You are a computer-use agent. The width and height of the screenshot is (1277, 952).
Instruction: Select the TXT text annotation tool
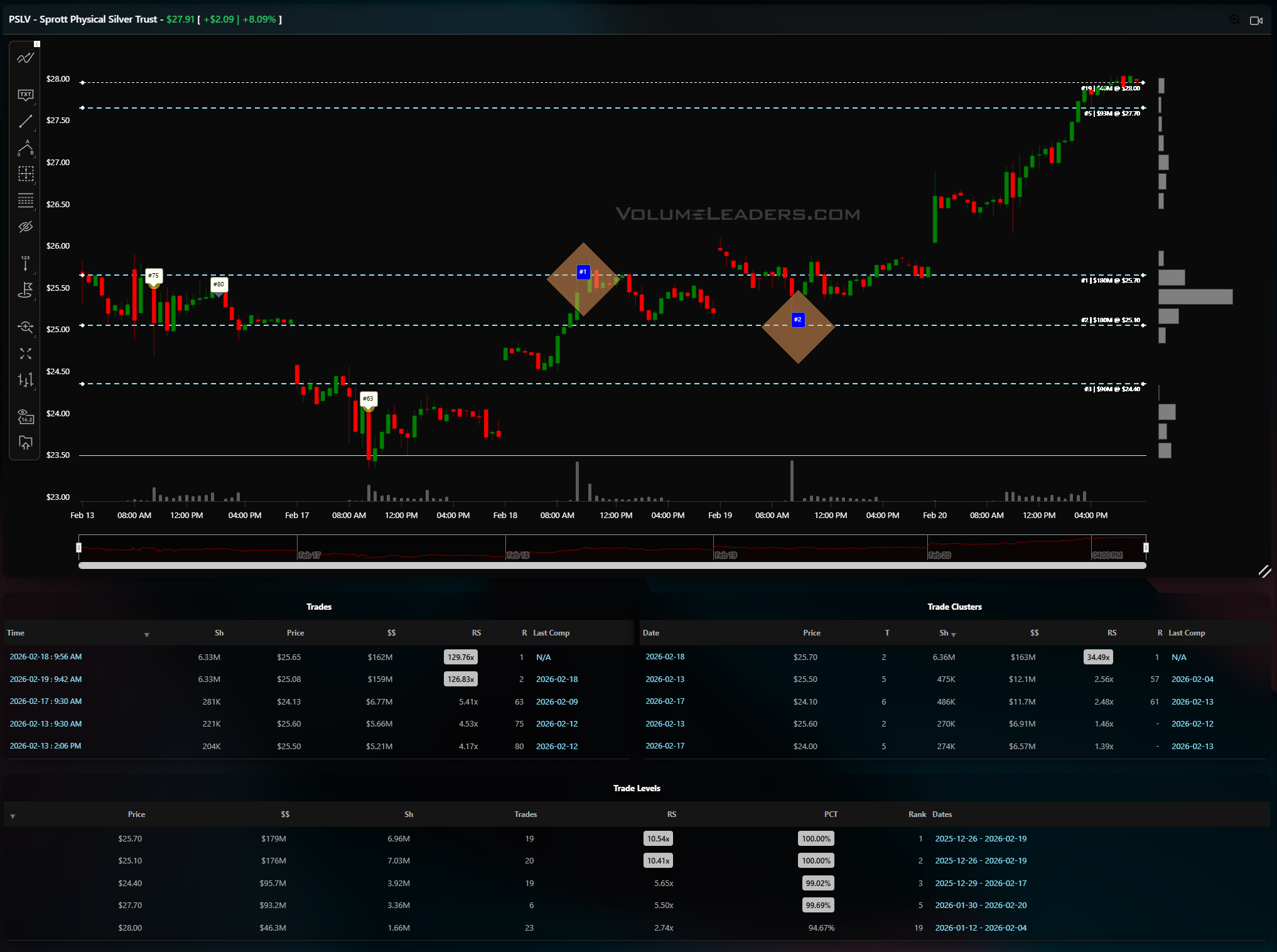pyautogui.click(x=25, y=95)
